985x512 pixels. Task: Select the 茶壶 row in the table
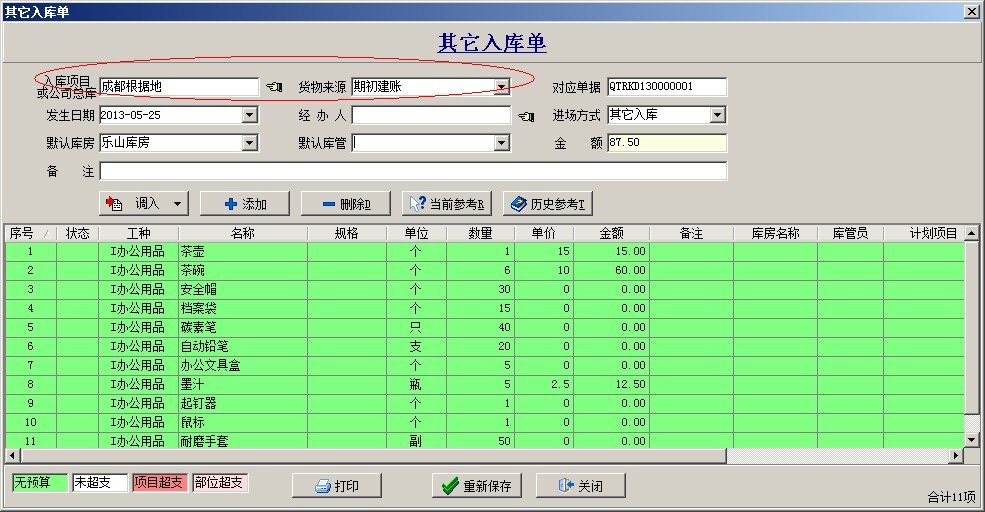240,252
